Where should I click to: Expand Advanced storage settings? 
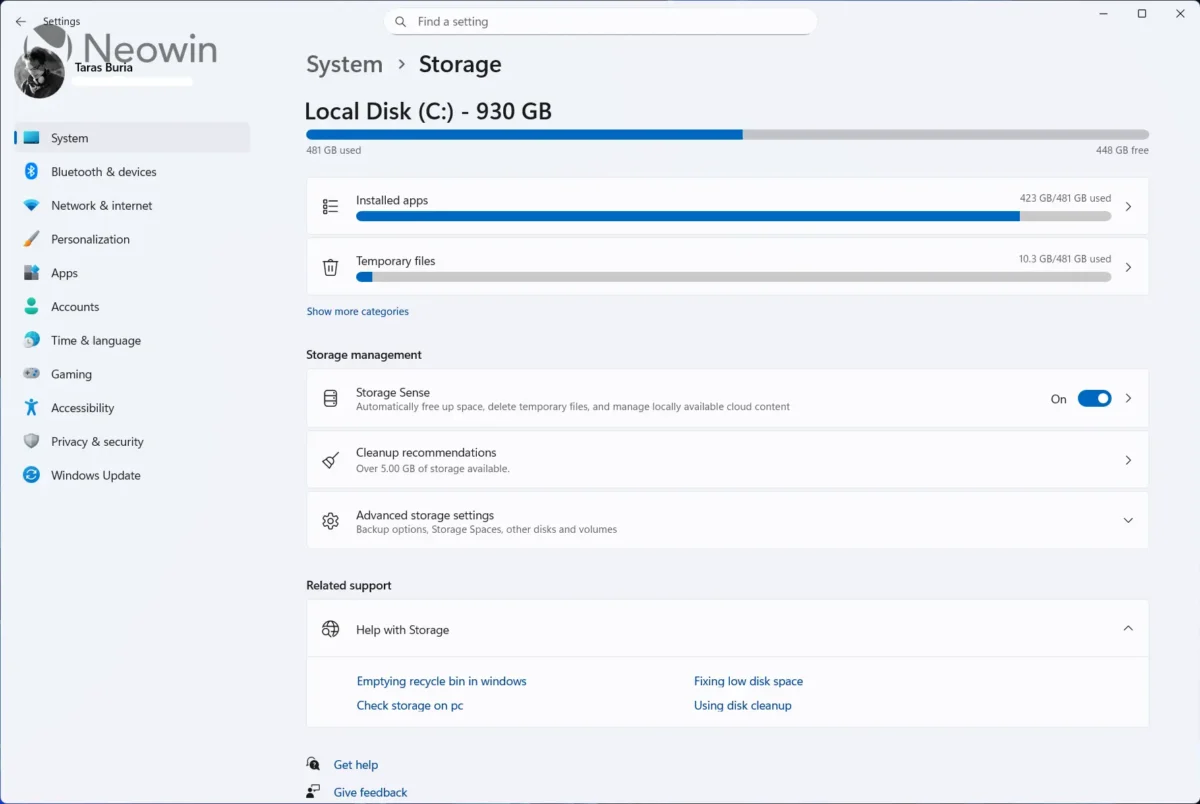tap(1128, 520)
